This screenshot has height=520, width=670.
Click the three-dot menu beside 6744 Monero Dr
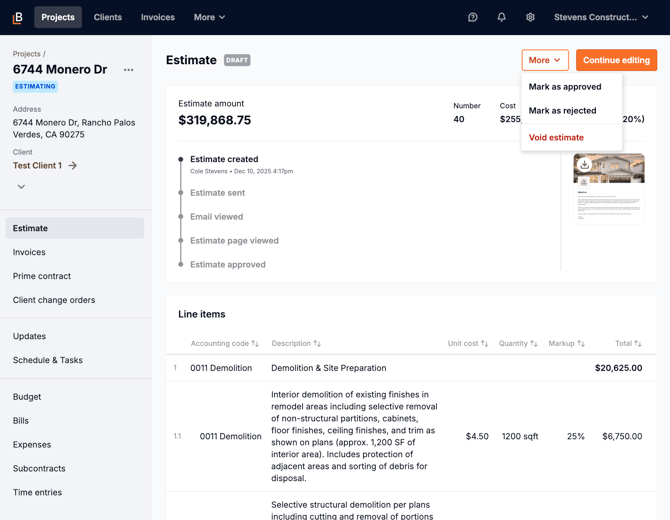coord(128,70)
